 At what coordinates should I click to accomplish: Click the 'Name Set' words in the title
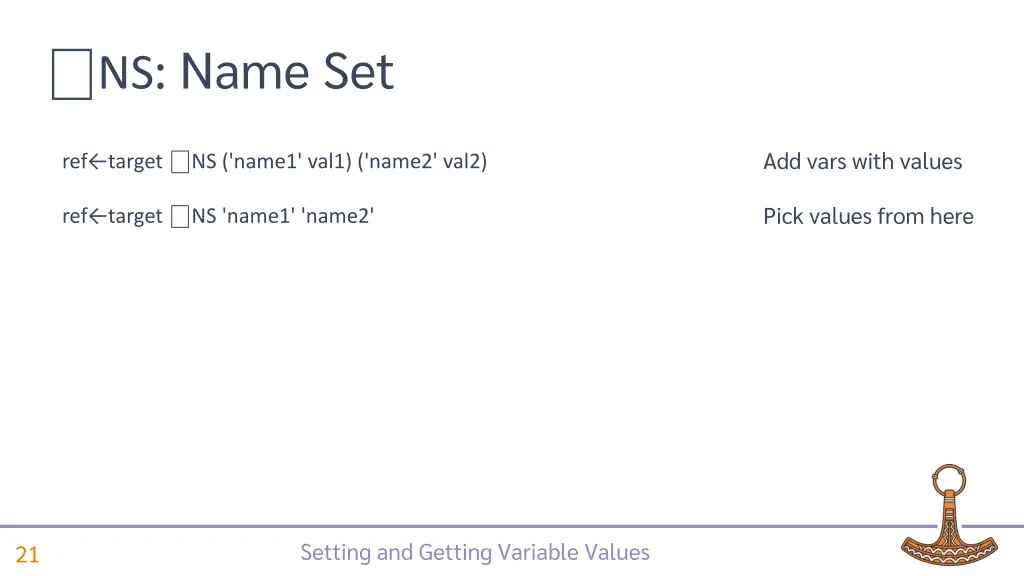click(x=287, y=72)
